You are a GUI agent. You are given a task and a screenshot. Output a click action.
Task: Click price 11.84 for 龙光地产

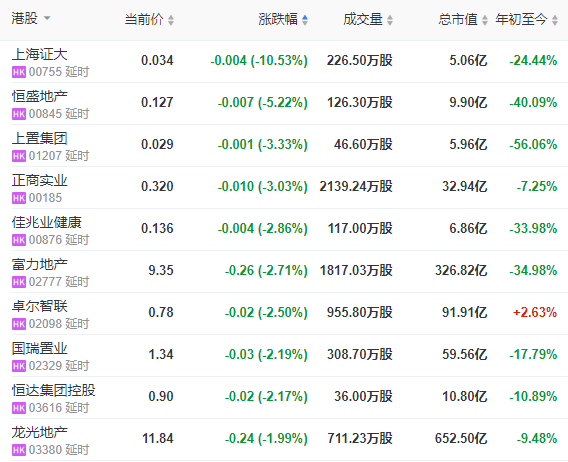tap(158, 438)
